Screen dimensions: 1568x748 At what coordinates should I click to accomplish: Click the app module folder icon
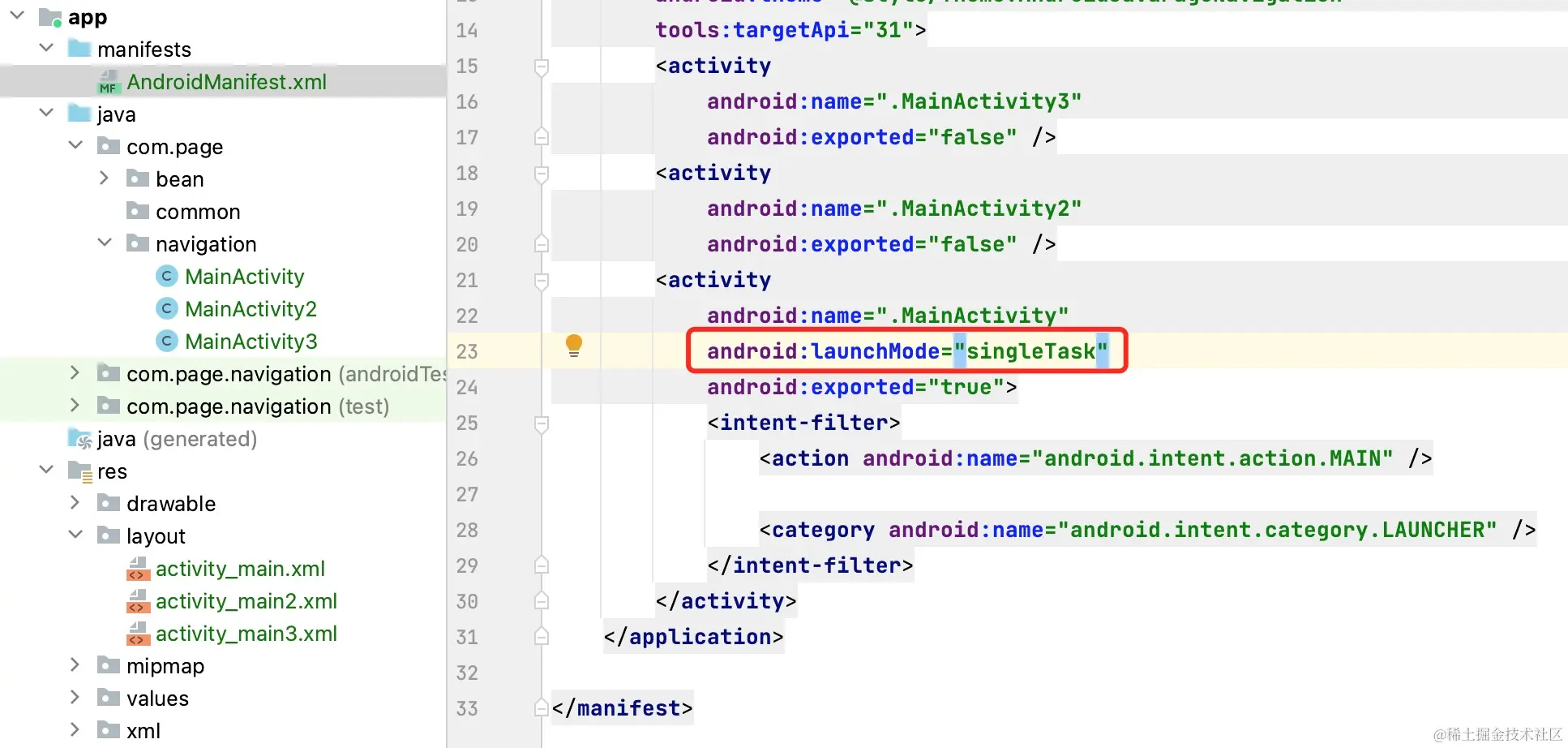(50, 17)
